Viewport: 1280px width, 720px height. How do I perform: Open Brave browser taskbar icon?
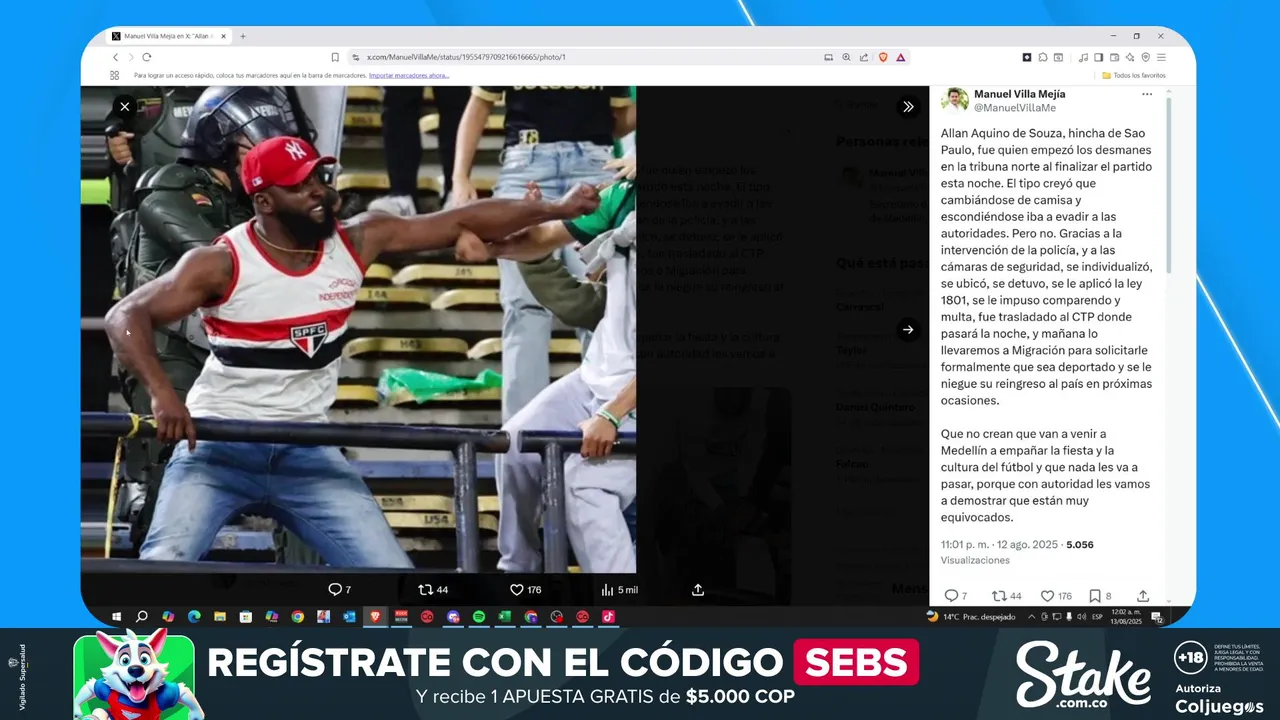pos(376,617)
